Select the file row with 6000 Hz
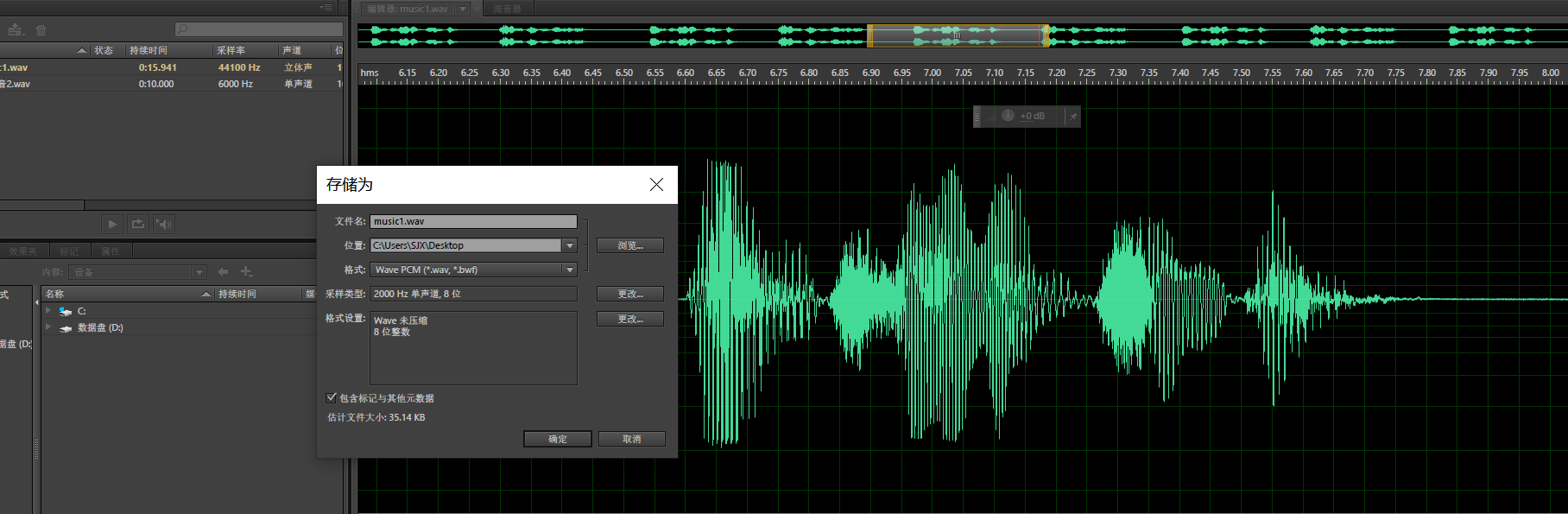The image size is (1568, 514). point(172,84)
